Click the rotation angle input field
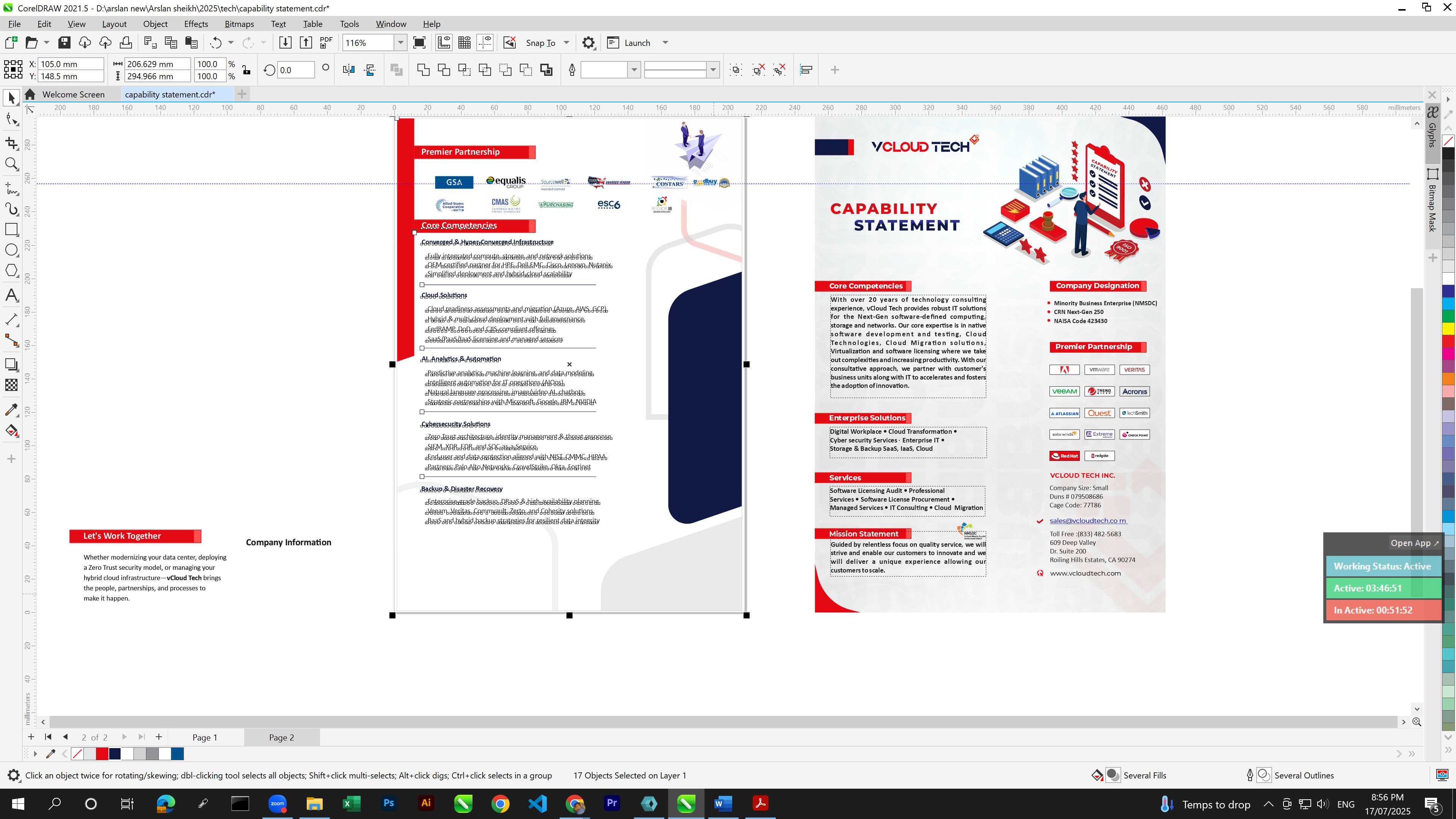The width and height of the screenshot is (1456, 819). tap(296, 70)
